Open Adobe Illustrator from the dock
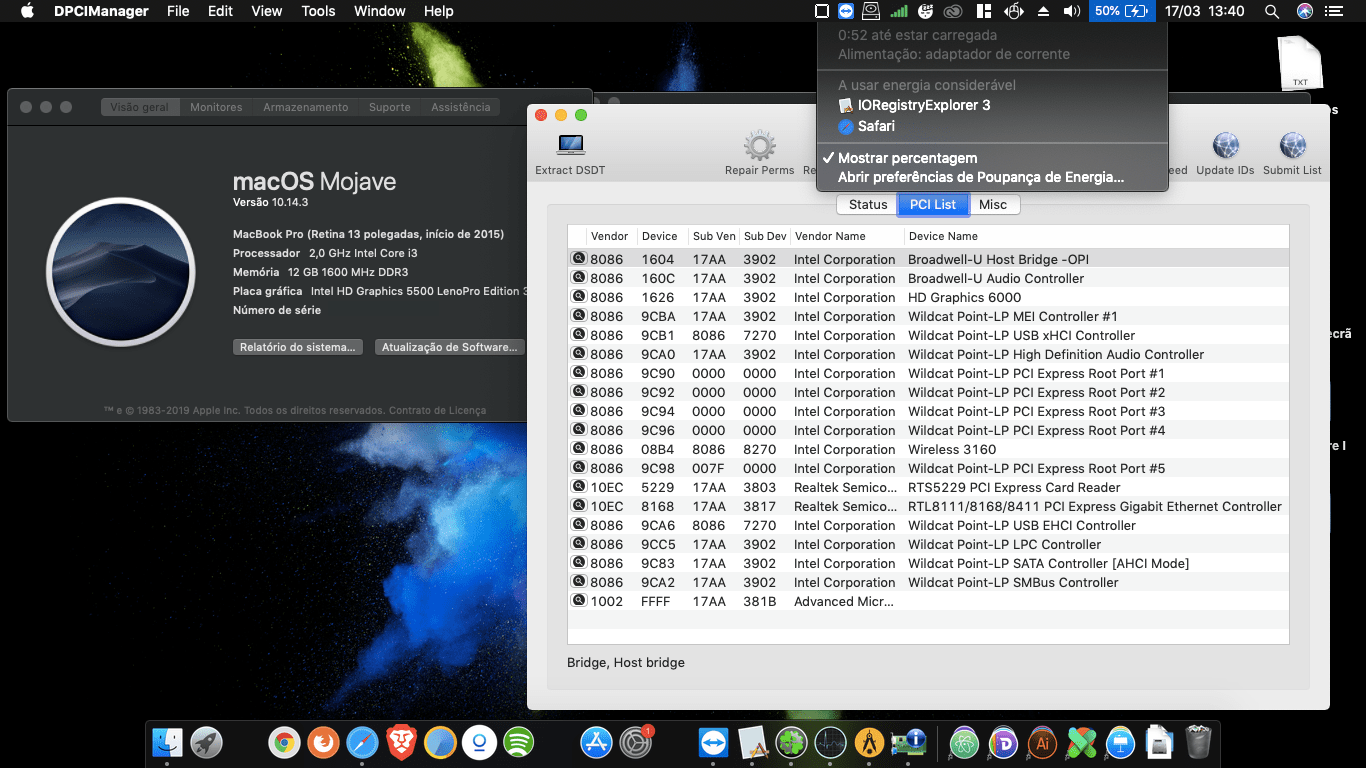This screenshot has height=768, width=1366. click(x=1043, y=743)
